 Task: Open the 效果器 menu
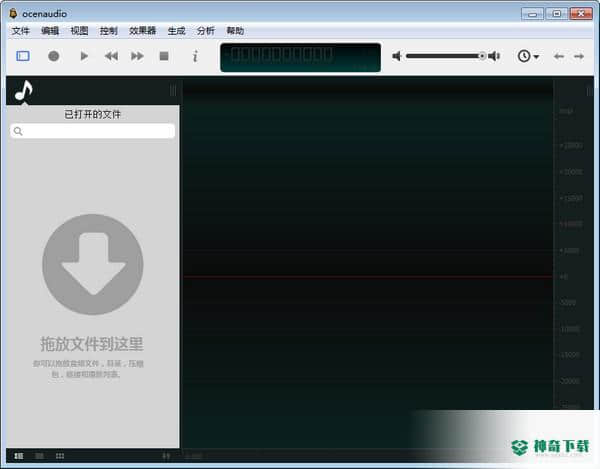click(142, 31)
